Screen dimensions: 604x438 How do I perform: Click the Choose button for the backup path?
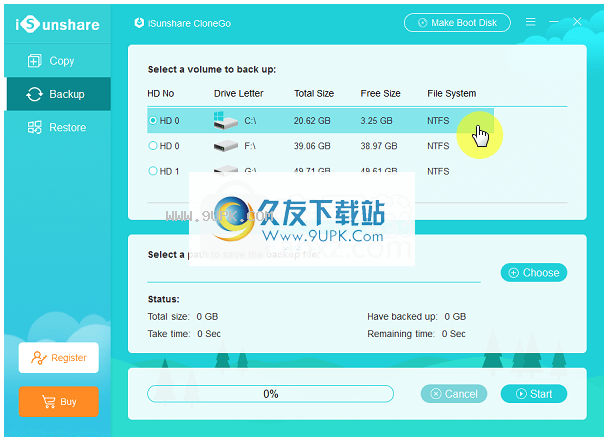click(x=534, y=273)
